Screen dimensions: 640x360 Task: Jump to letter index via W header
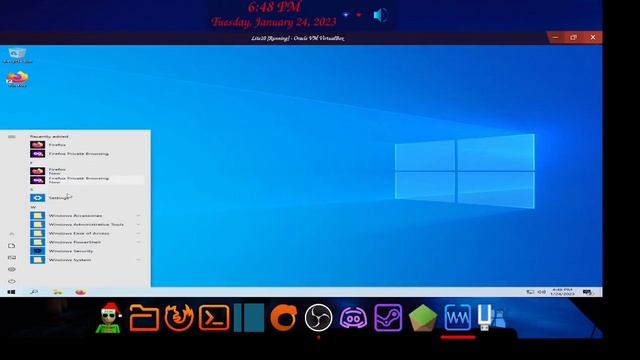33,207
